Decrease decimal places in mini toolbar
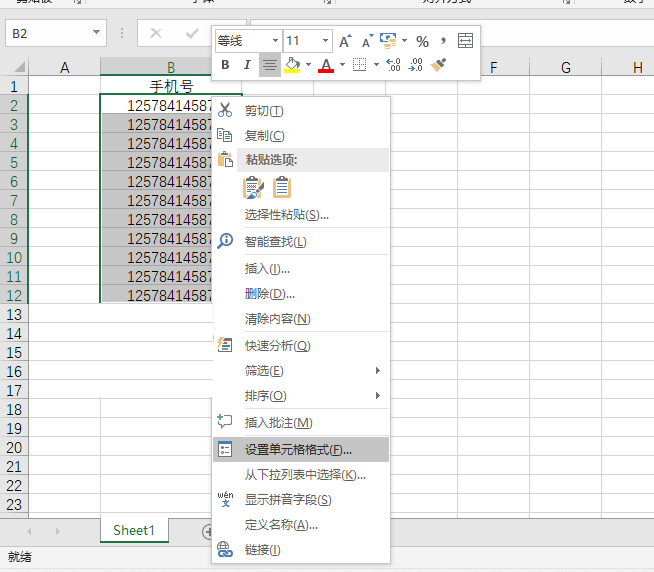Screen dimensions: 654x572 [415, 65]
